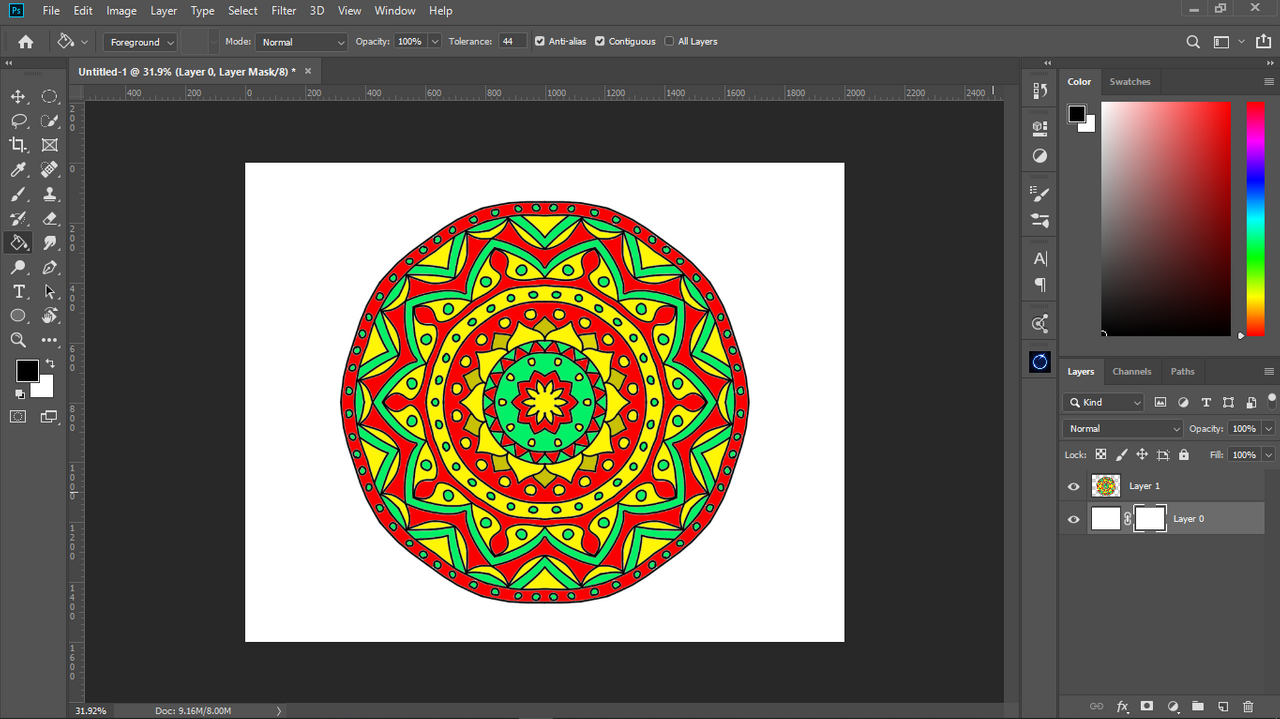
Task: Select the Eyedropper tool
Action: pos(18,170)
